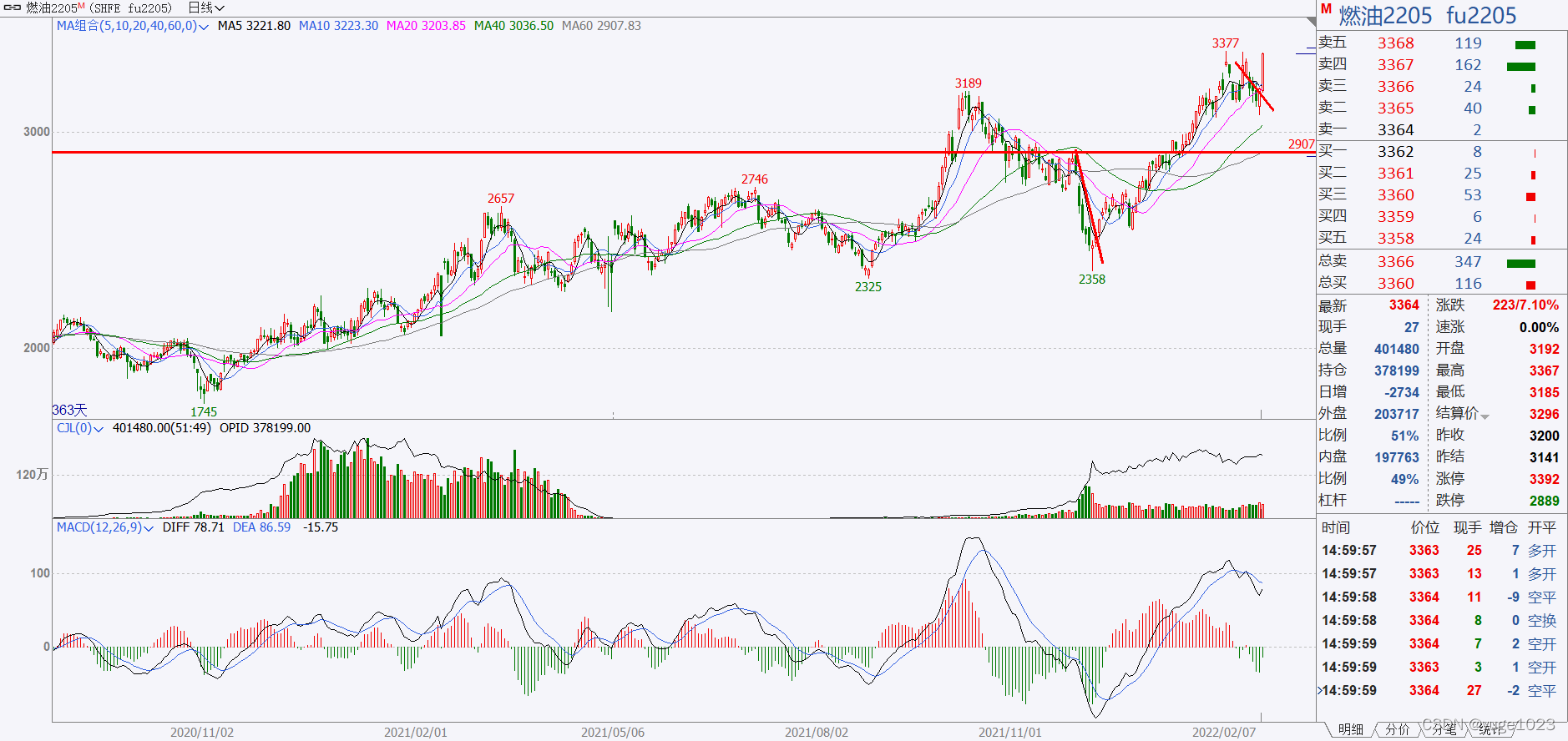1568x741 pixels.
Task: Click the 涨跌 value 223/7.10%
Action: pyautogui.click(x=1526, y=305)
